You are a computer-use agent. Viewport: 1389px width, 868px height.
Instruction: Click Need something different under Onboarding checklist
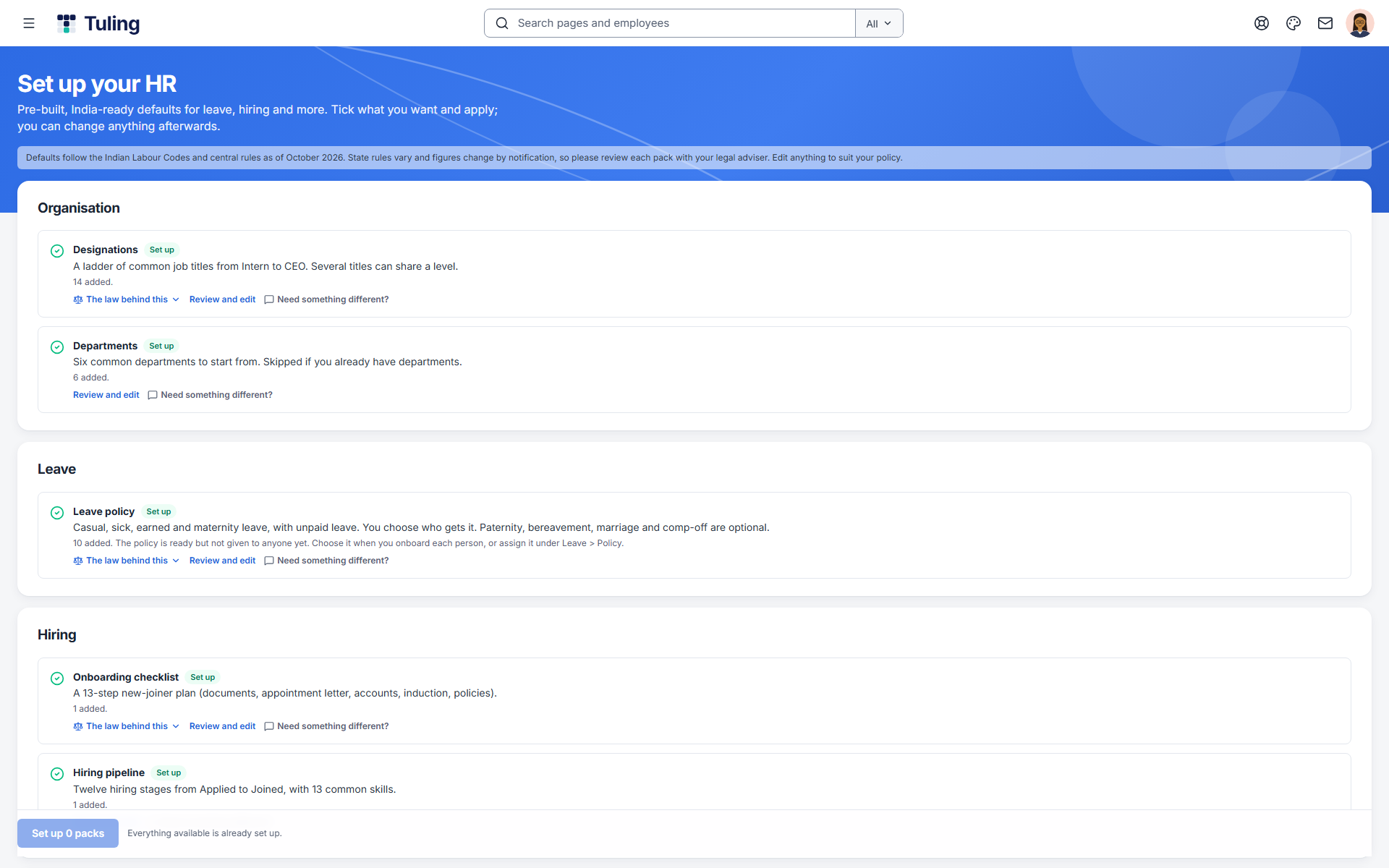[326, 726]
